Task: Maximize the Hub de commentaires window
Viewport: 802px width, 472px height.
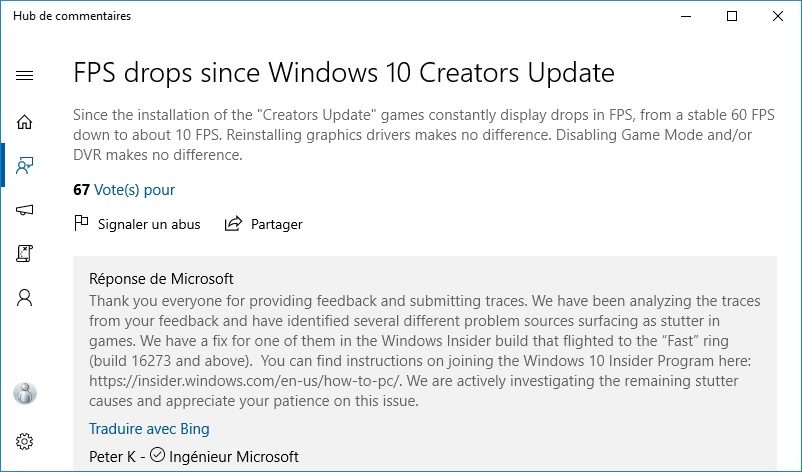Action: 732,16
